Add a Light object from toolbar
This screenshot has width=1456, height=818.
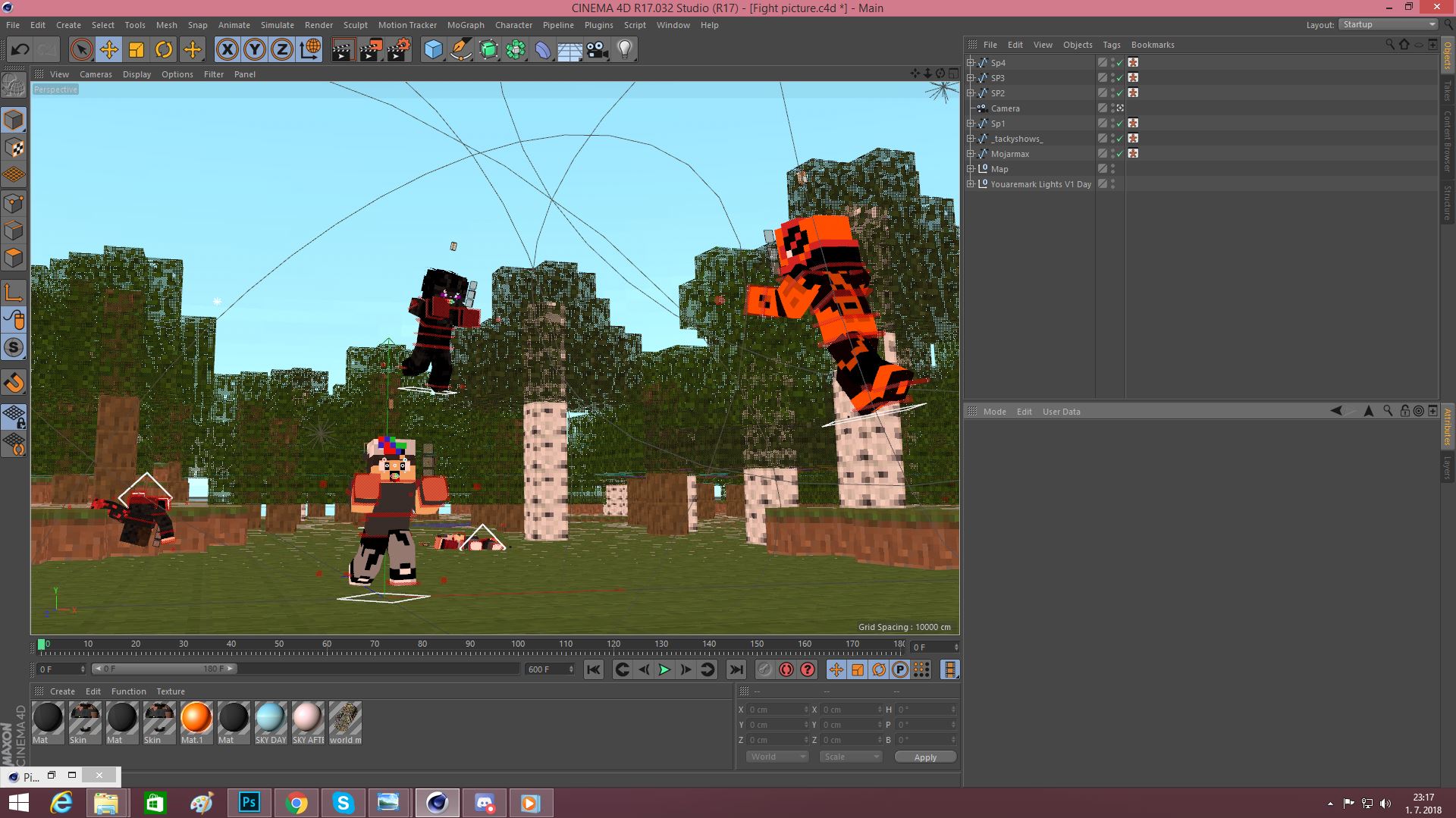click(625, 50)
